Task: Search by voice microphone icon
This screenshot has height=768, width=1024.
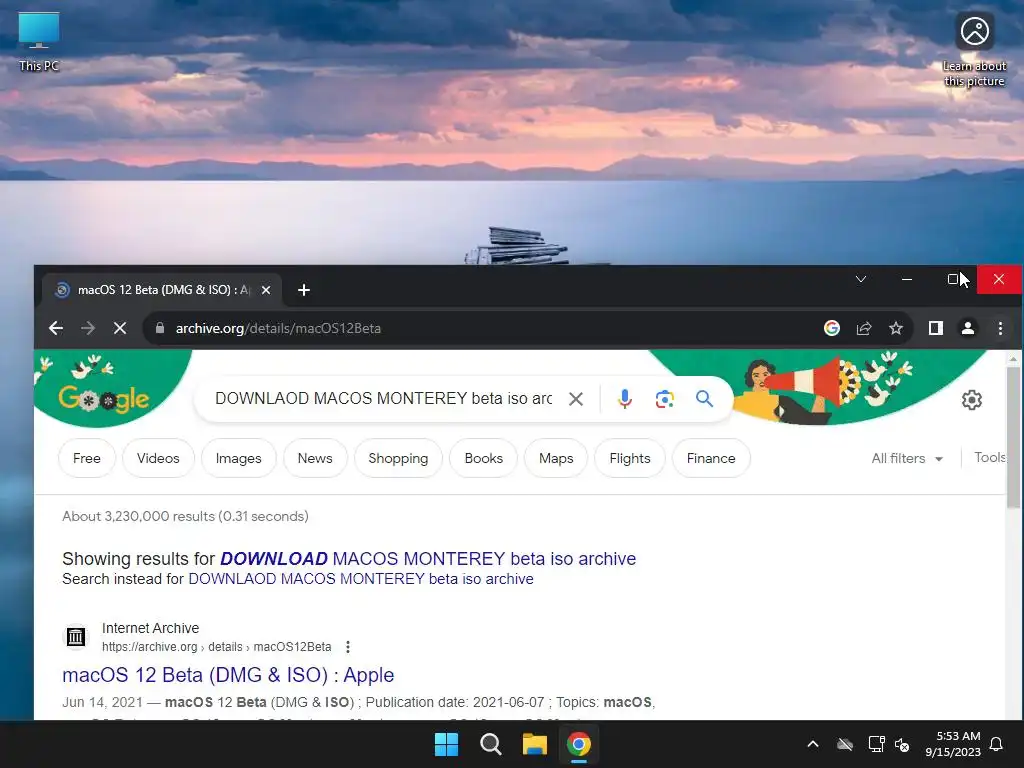Action: 624,398
